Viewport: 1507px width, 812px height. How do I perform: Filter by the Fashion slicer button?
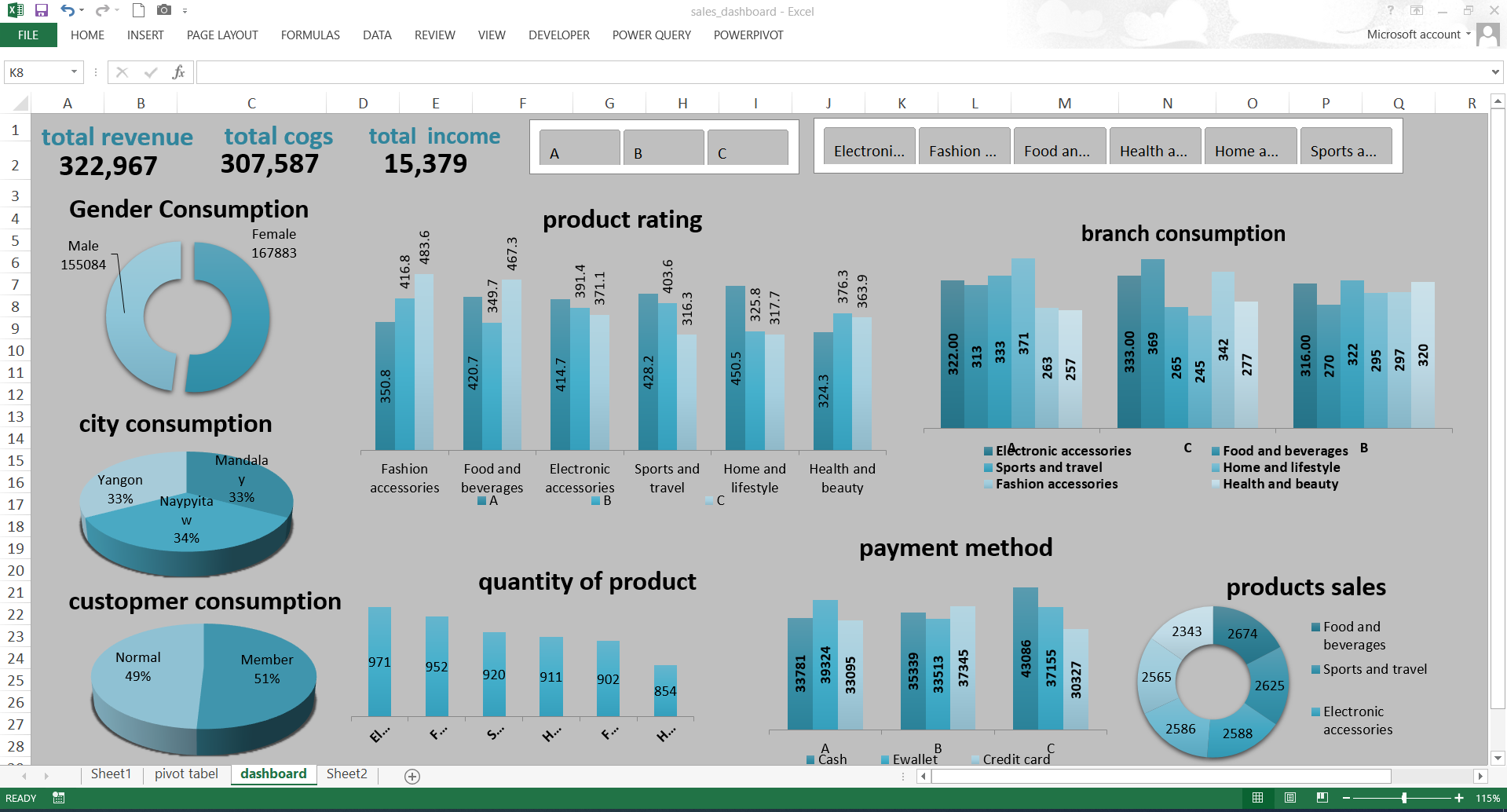pyautogui.click(x=964, y=151)
